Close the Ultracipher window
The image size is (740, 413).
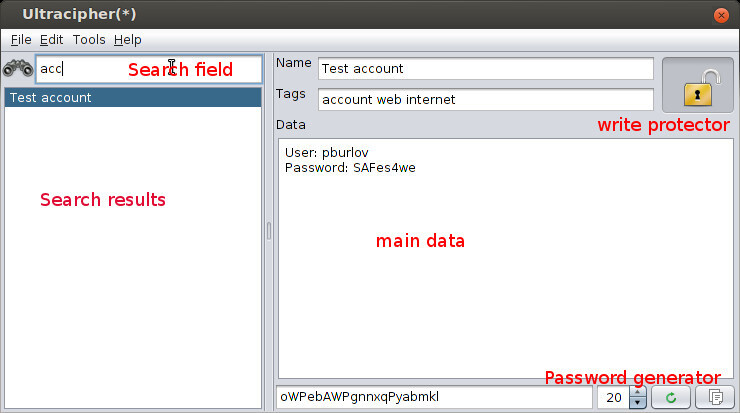(721, 15)
